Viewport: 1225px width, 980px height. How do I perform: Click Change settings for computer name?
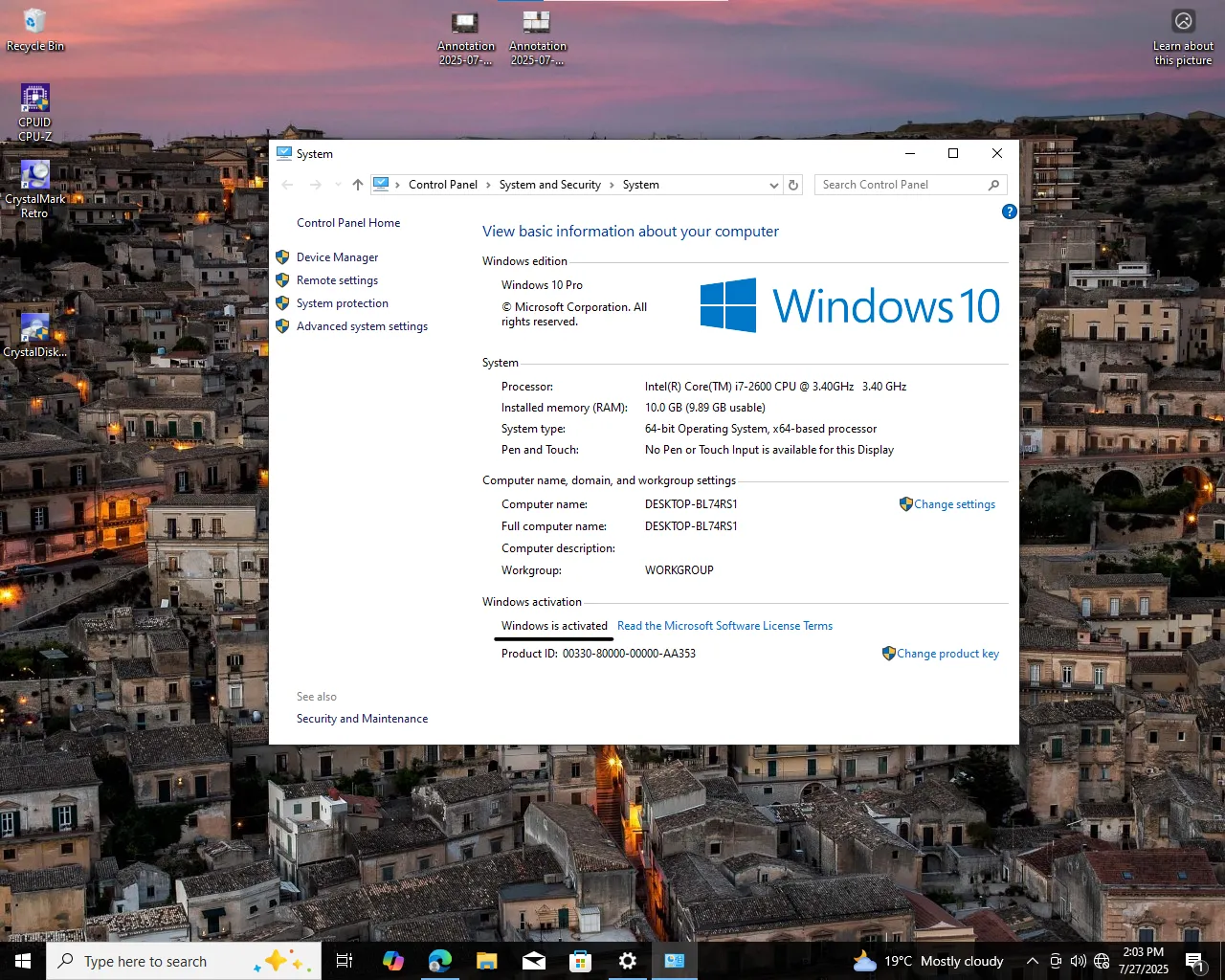(953, 504)
